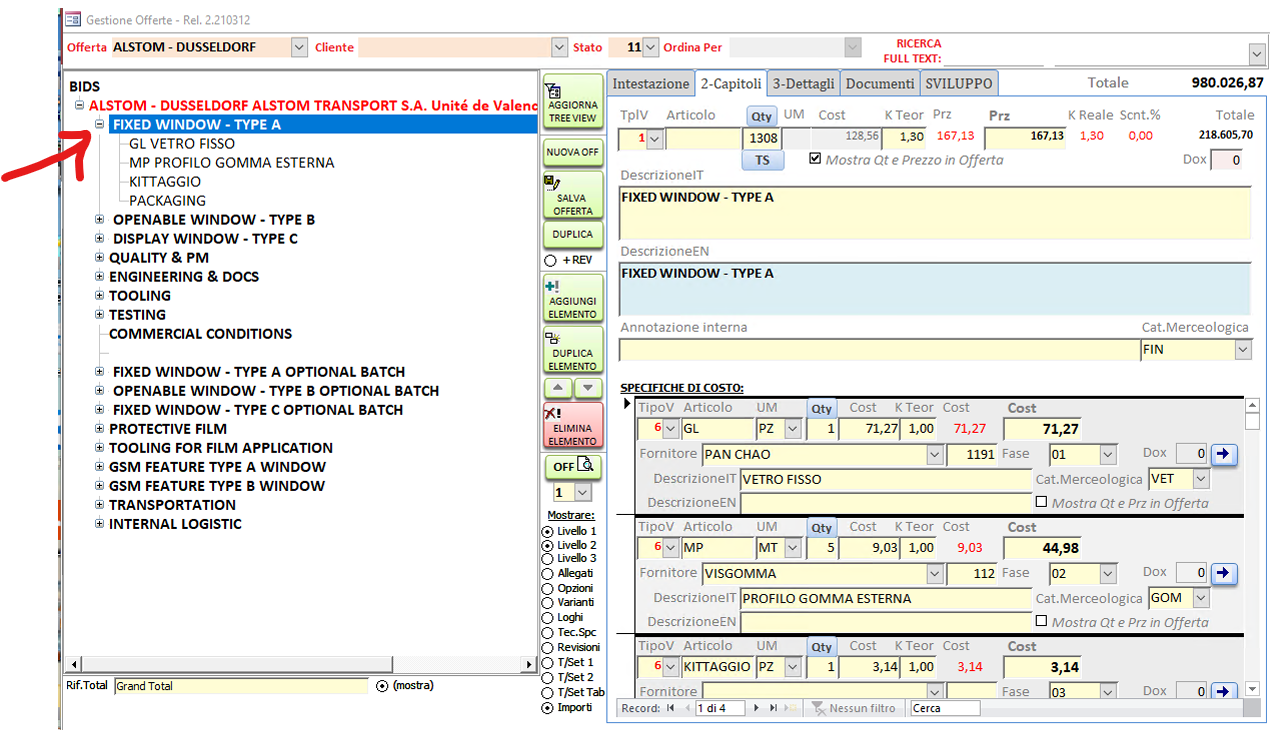Click blue arrow on VETRO FISSO row
This screenshot has width=1279, height=730.
1225,455
